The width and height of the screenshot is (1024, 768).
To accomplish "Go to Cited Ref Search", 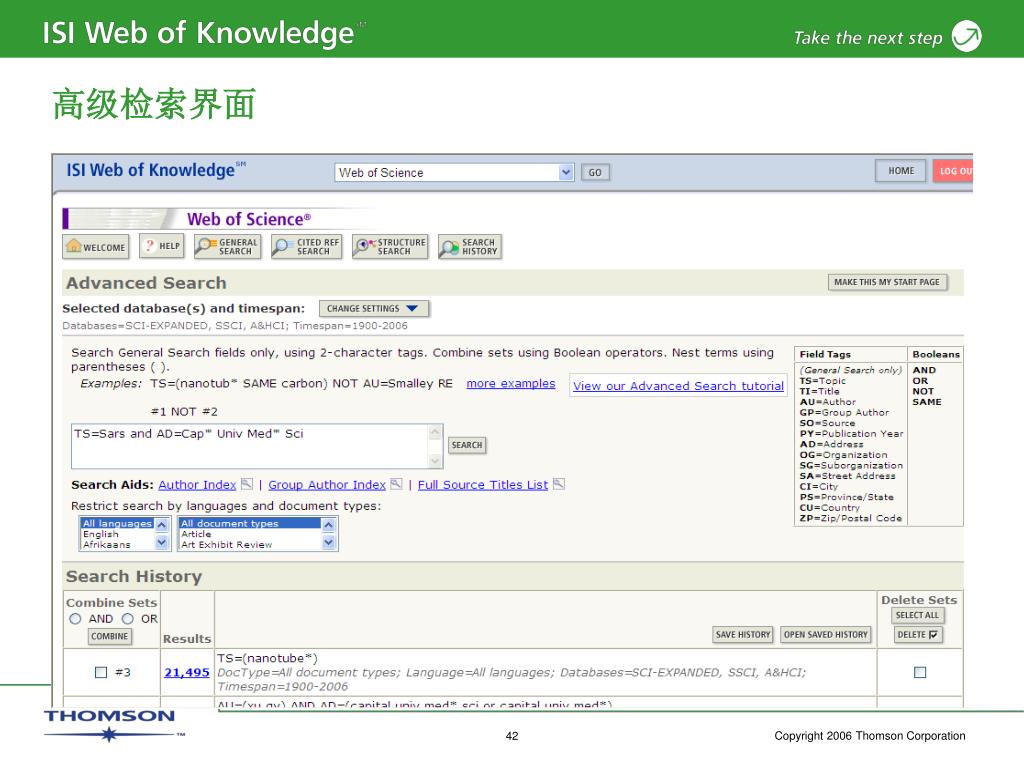I will click(307, 247).
